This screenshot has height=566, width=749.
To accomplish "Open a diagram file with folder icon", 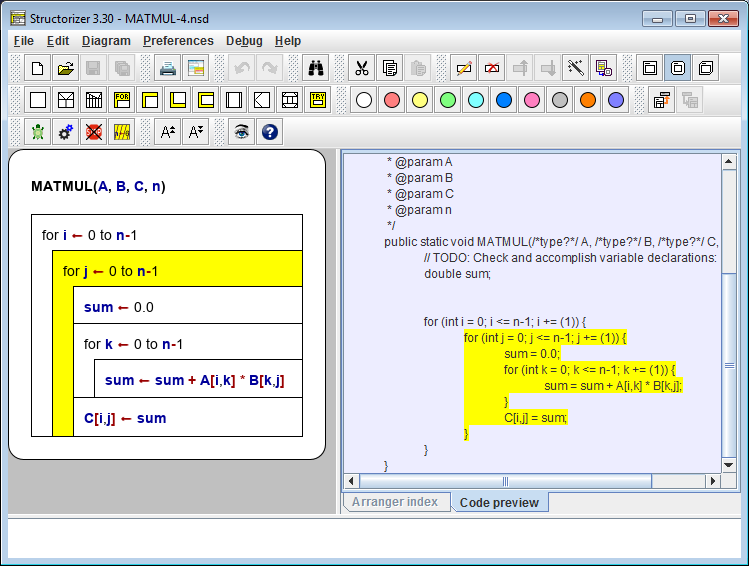I will pos(65,68).
